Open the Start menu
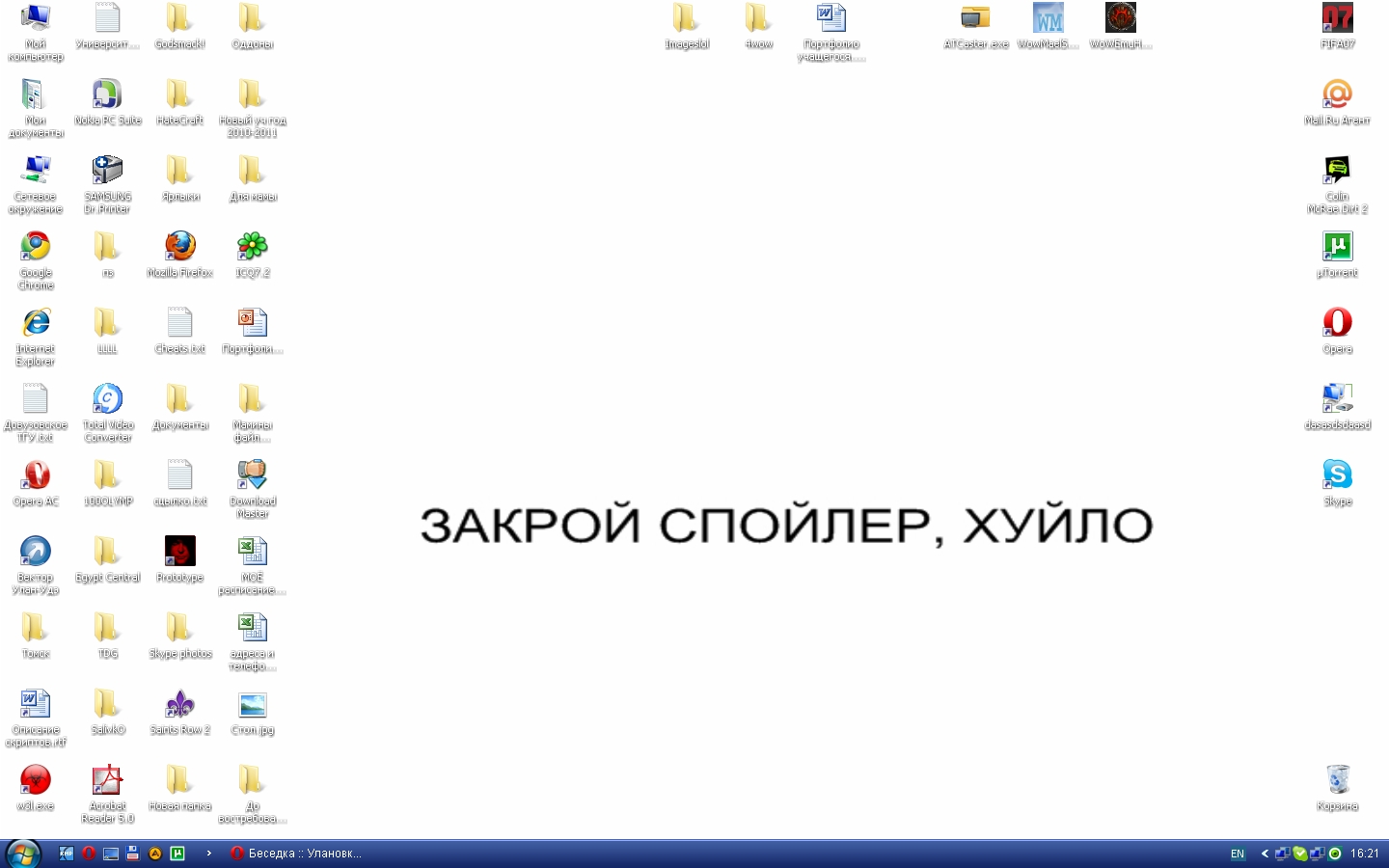Viewport: 1389px width, 868px height. [x=21, y=854]
